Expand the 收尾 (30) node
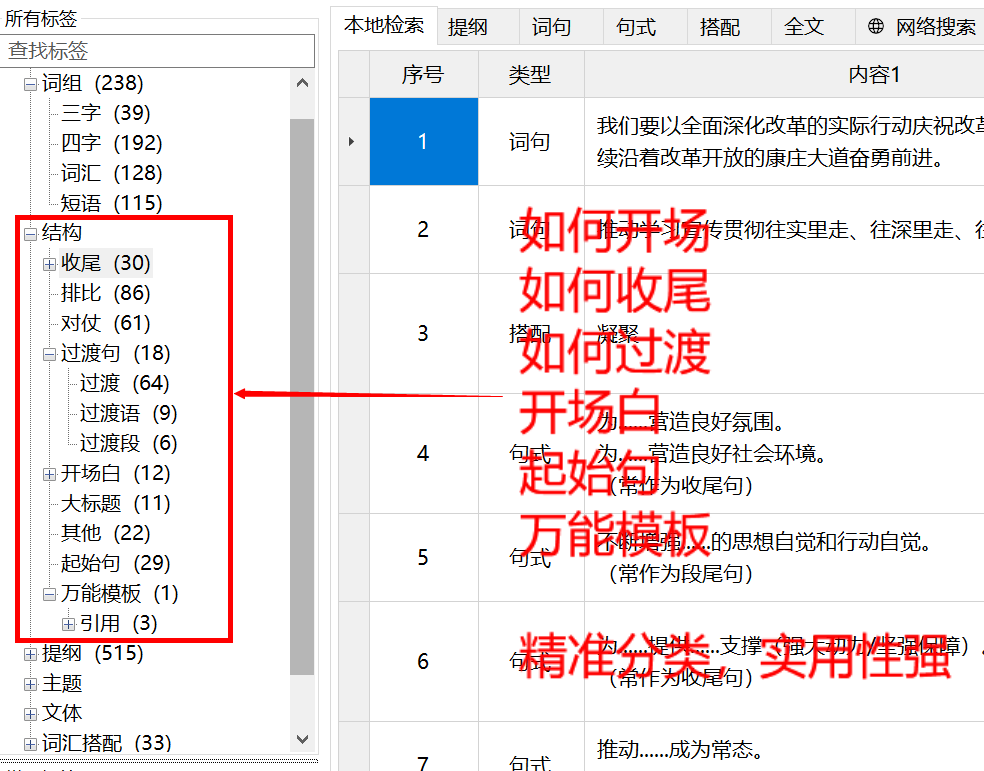This screenshot has width=984, height=771. pos(50,264)
